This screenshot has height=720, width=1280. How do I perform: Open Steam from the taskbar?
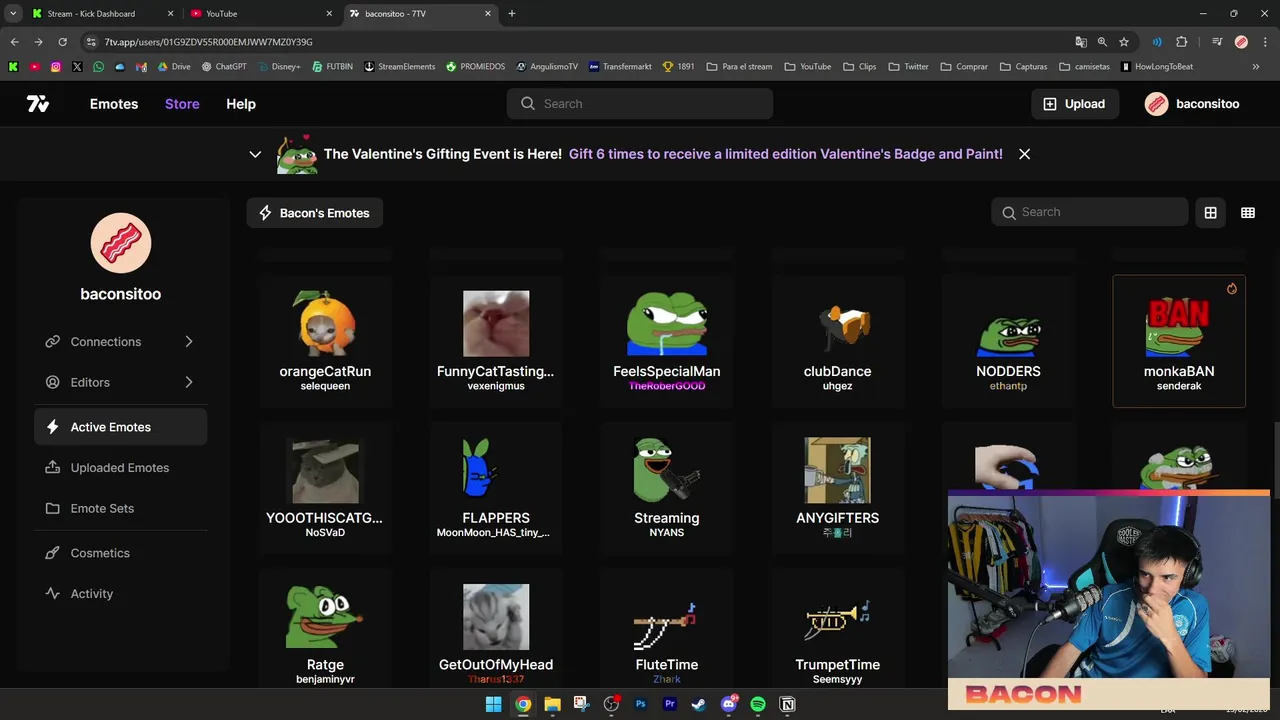pos(699,705)
